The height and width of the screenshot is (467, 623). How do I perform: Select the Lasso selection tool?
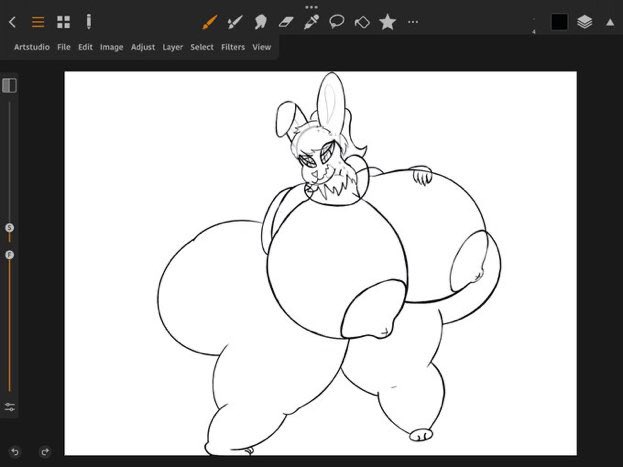(337, 21)
